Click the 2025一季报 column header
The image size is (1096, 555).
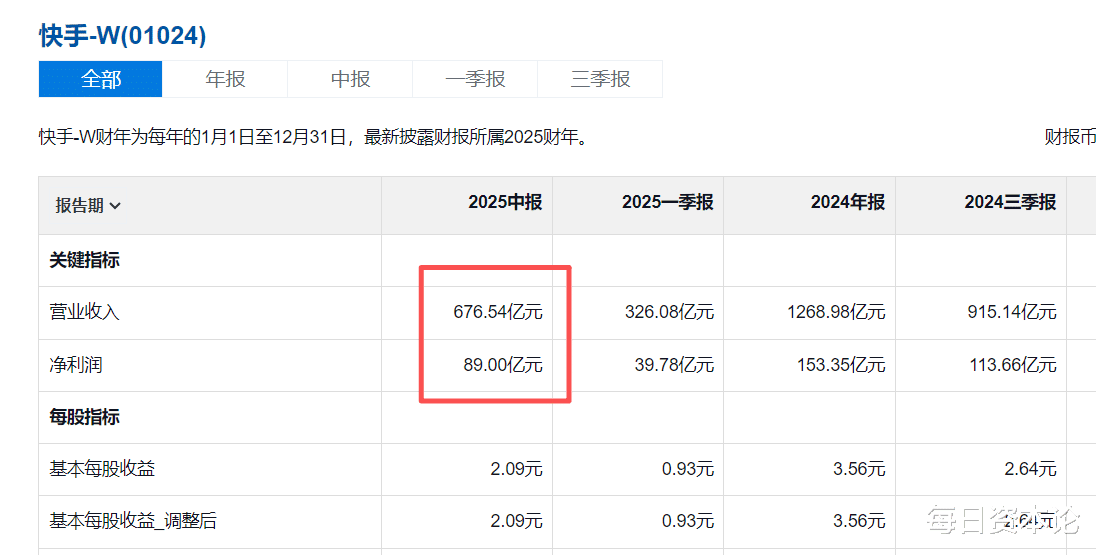click(x=668, y=202)
